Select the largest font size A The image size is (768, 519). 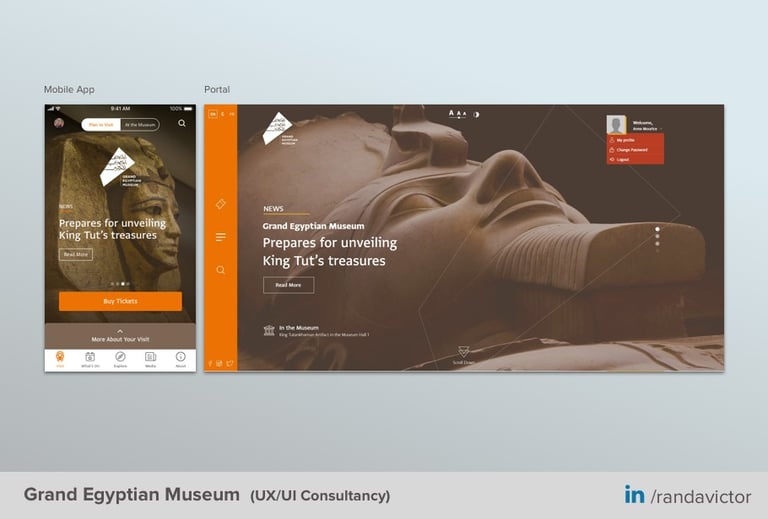pyautogui.click(x=452, y=113)
